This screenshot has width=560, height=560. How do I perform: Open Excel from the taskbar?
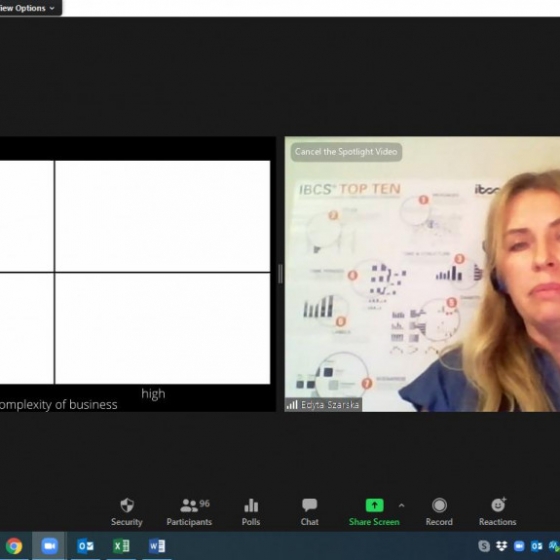pyautogui.click(x=121, y=546)
